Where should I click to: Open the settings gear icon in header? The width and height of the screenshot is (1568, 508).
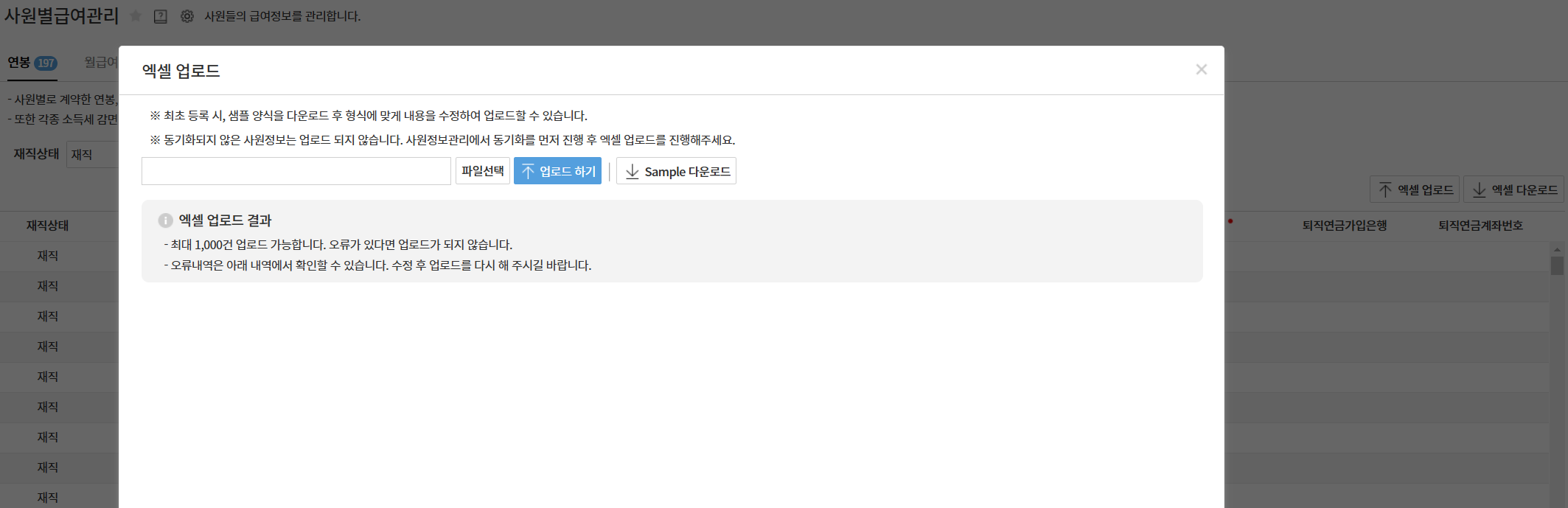tap(187, 16)
